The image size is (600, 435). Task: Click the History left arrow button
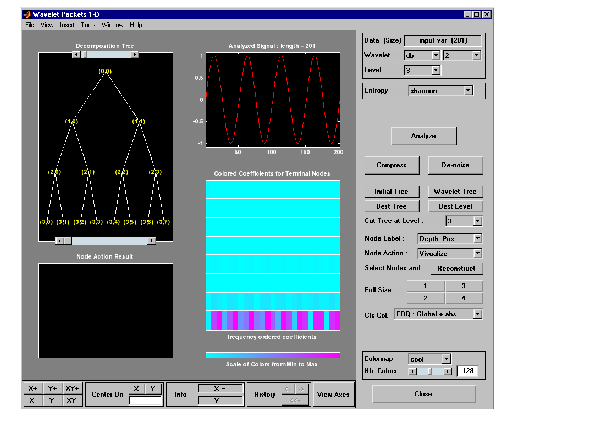click(x=287, y=388)
